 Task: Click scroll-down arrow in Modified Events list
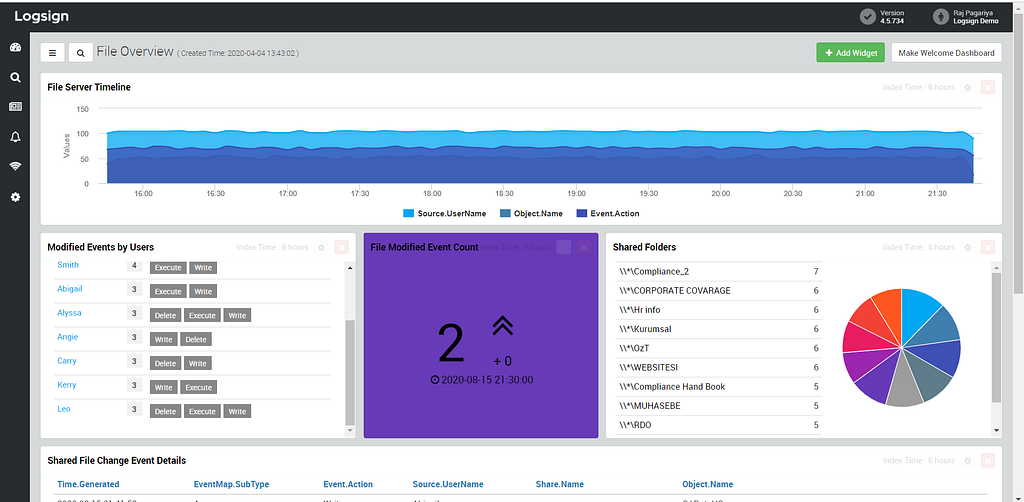[349, 431]
